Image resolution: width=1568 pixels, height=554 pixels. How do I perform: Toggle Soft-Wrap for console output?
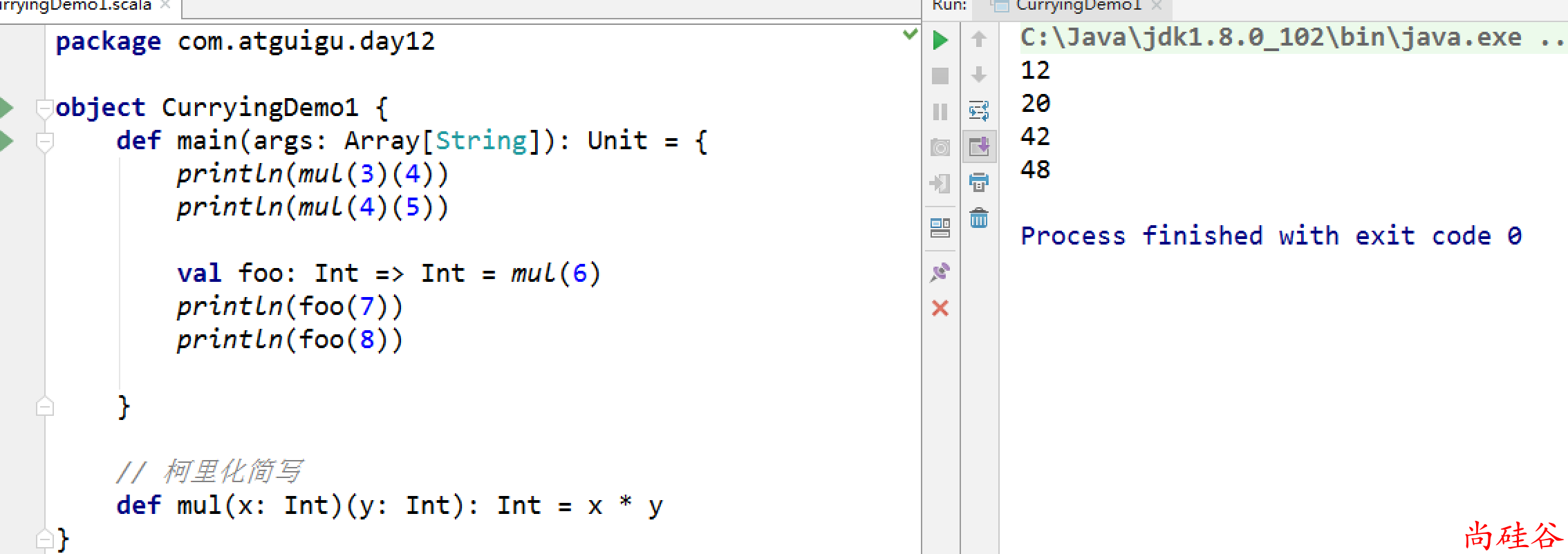(979, 111)
